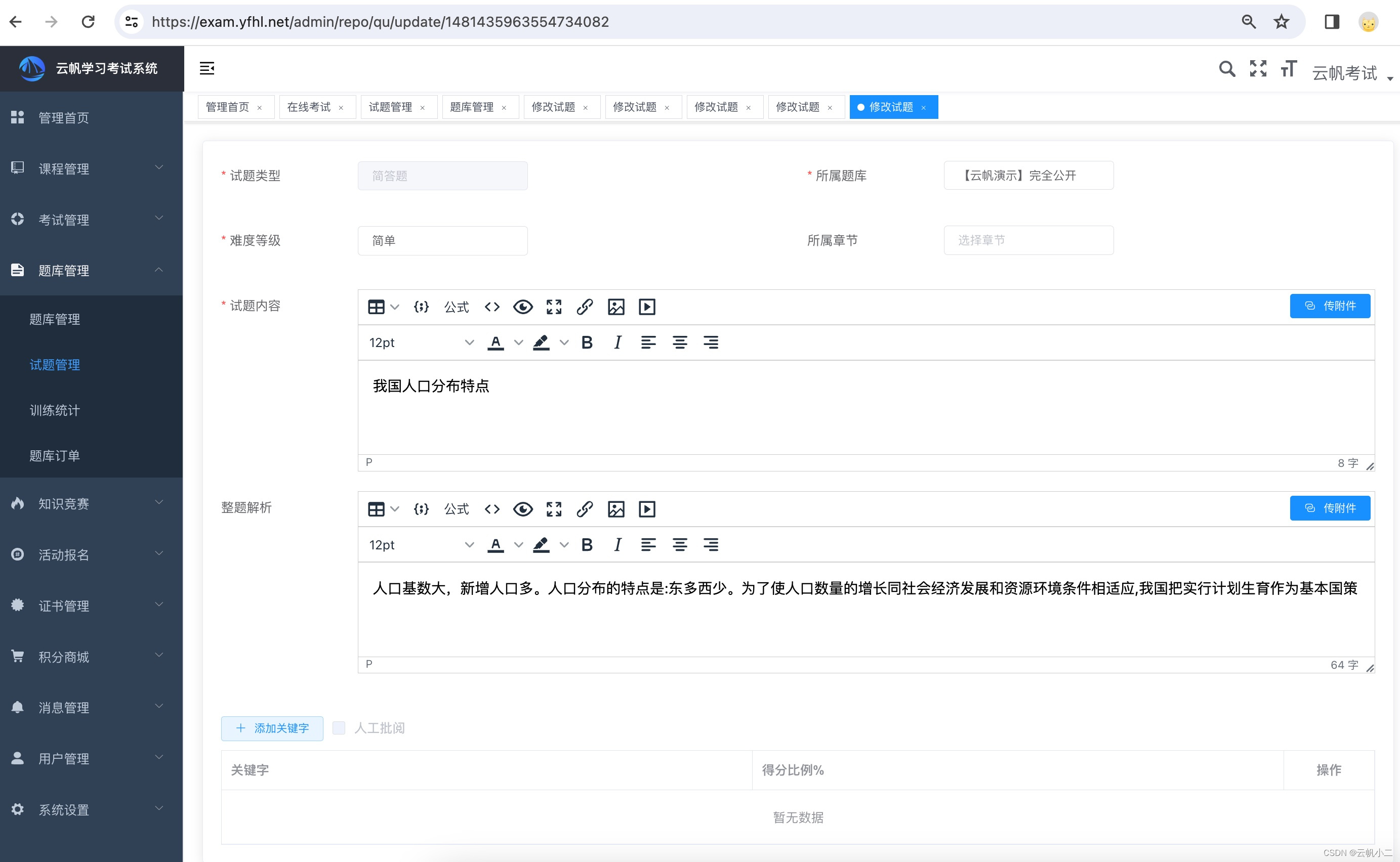Open the 难度等级 dropdown showing 简单
The image size is (1400, 862).
point(442,241)
